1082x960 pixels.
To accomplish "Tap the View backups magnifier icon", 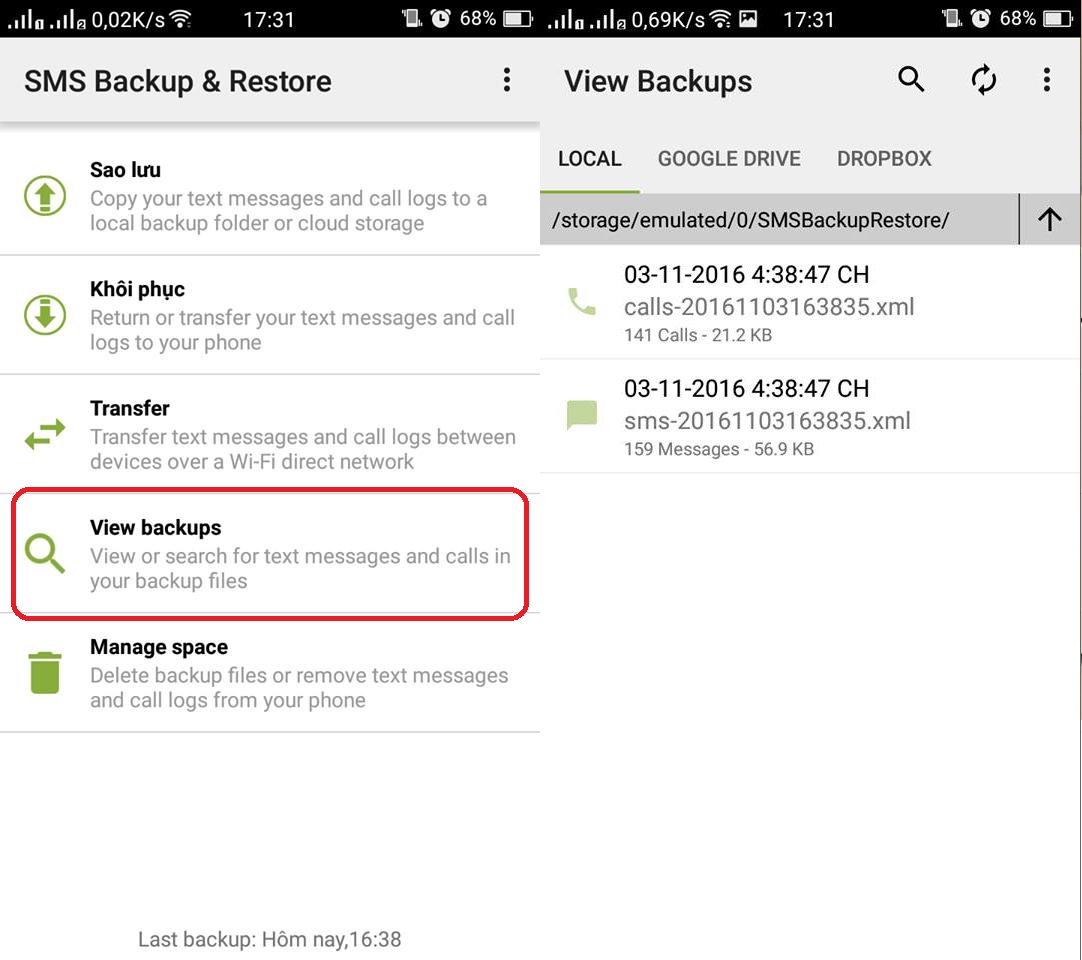I will click(45, 553).
